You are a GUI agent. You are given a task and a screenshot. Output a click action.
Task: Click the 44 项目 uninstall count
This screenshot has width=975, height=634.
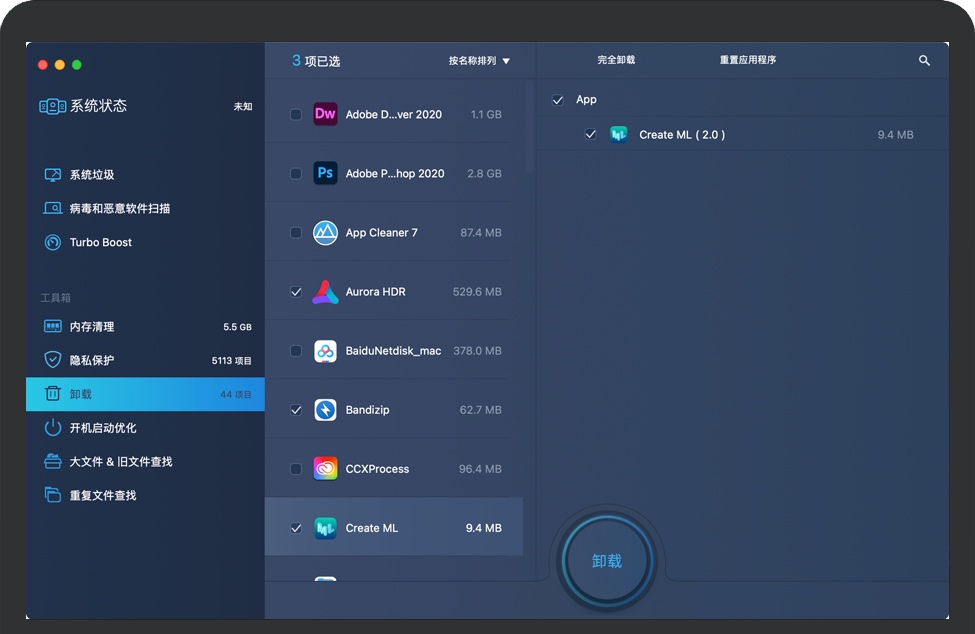236,394
